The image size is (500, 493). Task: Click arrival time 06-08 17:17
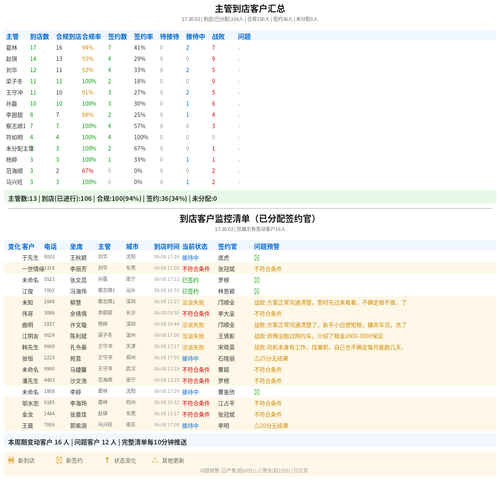click(167, 346)
